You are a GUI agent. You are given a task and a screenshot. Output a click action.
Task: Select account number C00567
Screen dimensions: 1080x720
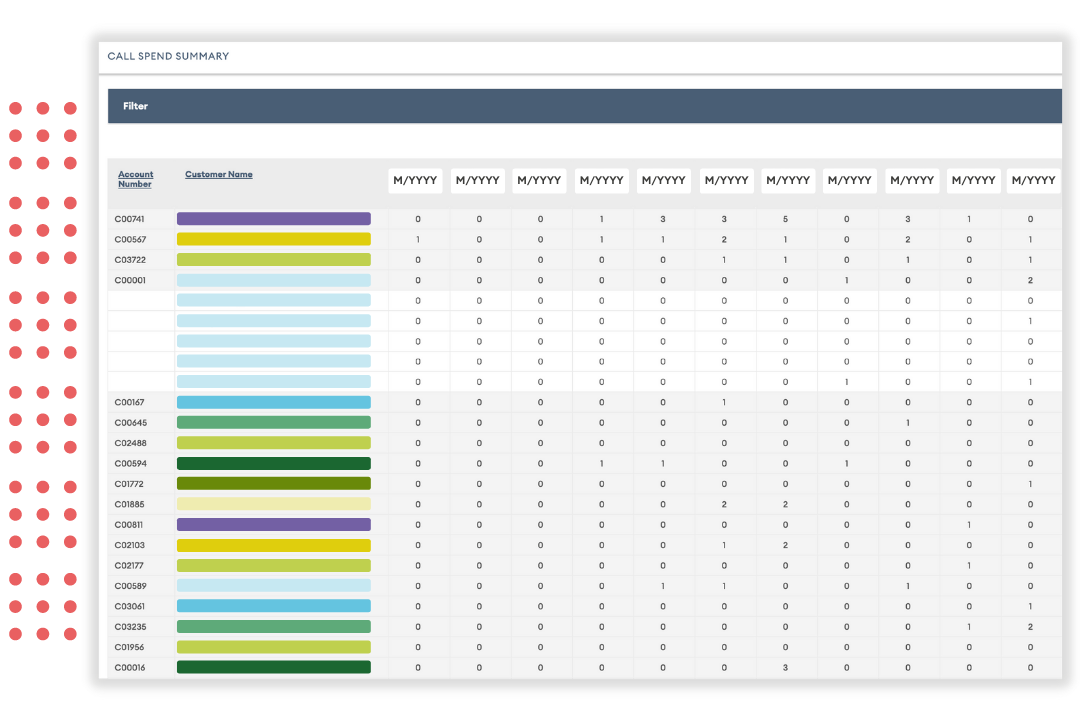(x=129, y=239)
